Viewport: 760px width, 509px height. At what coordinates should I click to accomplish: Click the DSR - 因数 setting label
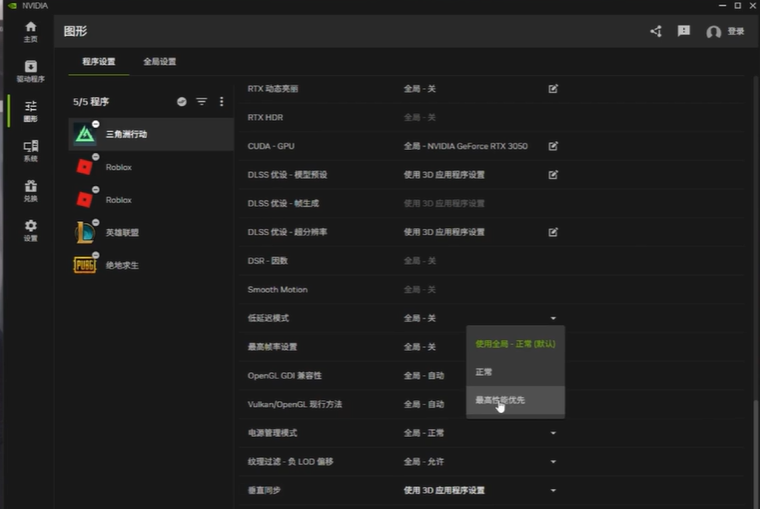click(x=268, y=261)
